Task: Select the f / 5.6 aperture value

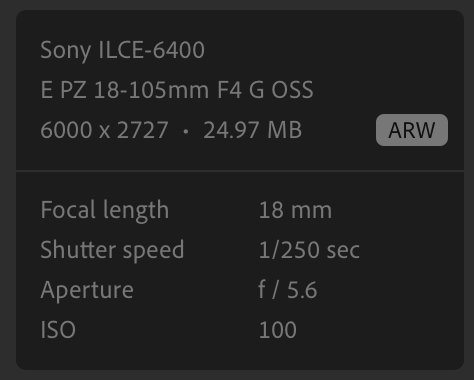Action: 288,290
